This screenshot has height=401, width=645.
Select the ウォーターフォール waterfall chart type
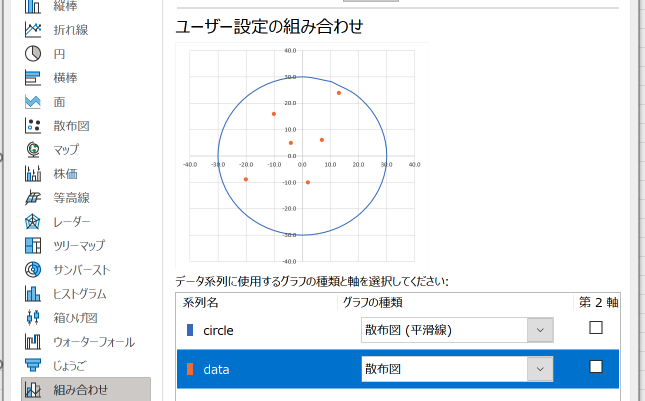(94, 342)
